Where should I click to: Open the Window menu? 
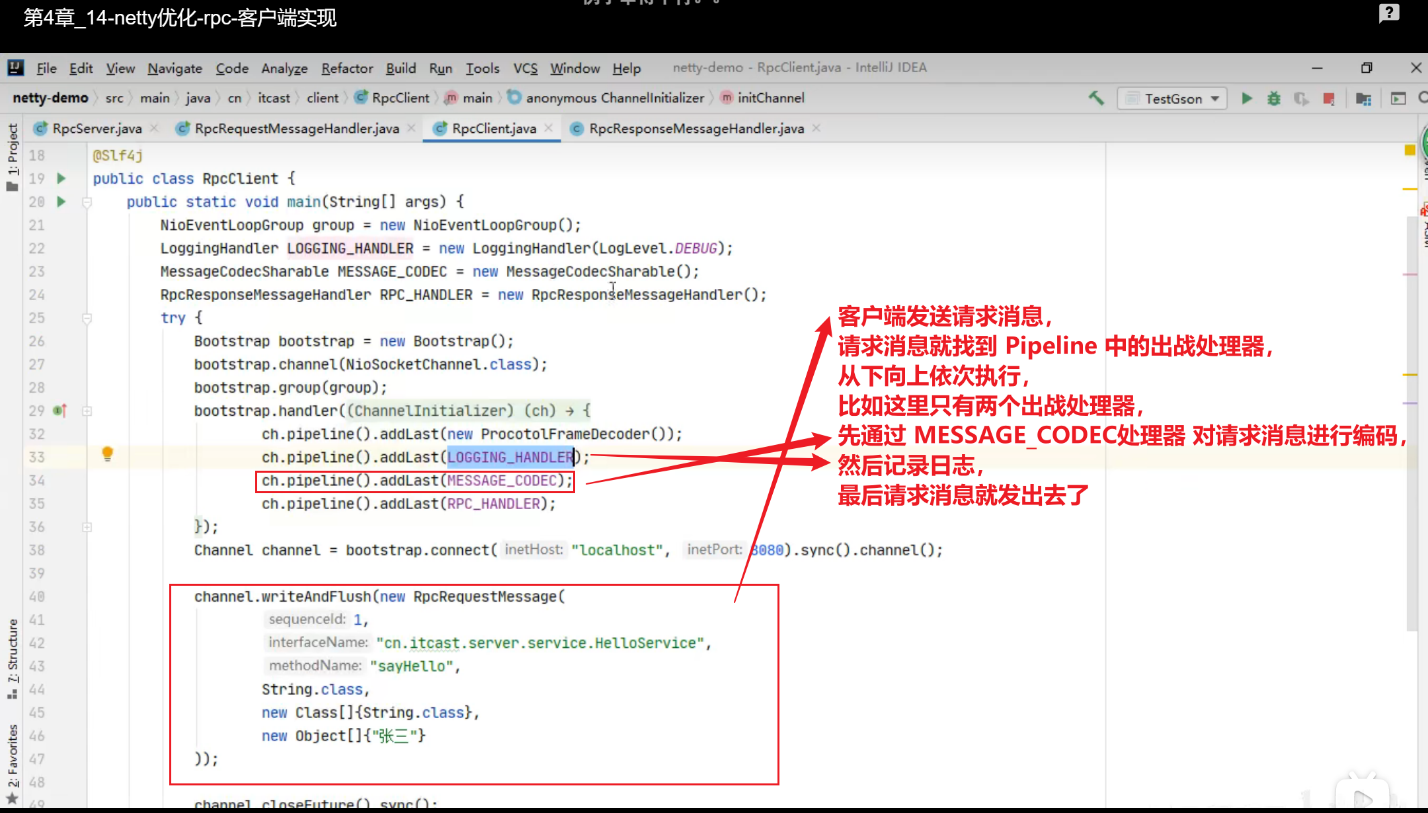click(575, 68)
